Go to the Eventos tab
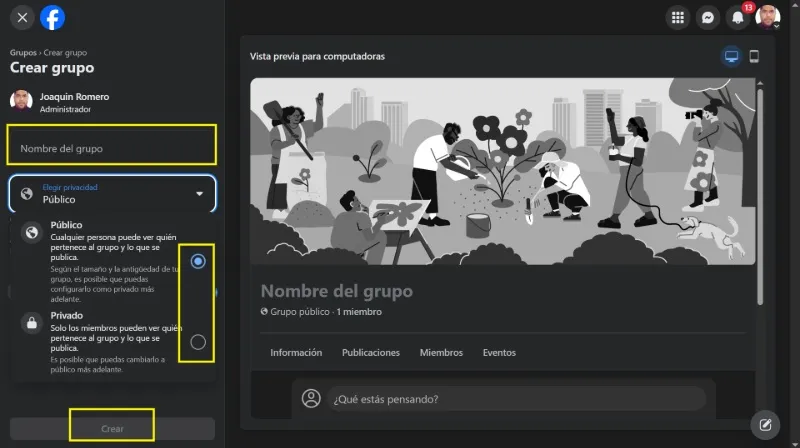The image size is (800, 448). 499,353
